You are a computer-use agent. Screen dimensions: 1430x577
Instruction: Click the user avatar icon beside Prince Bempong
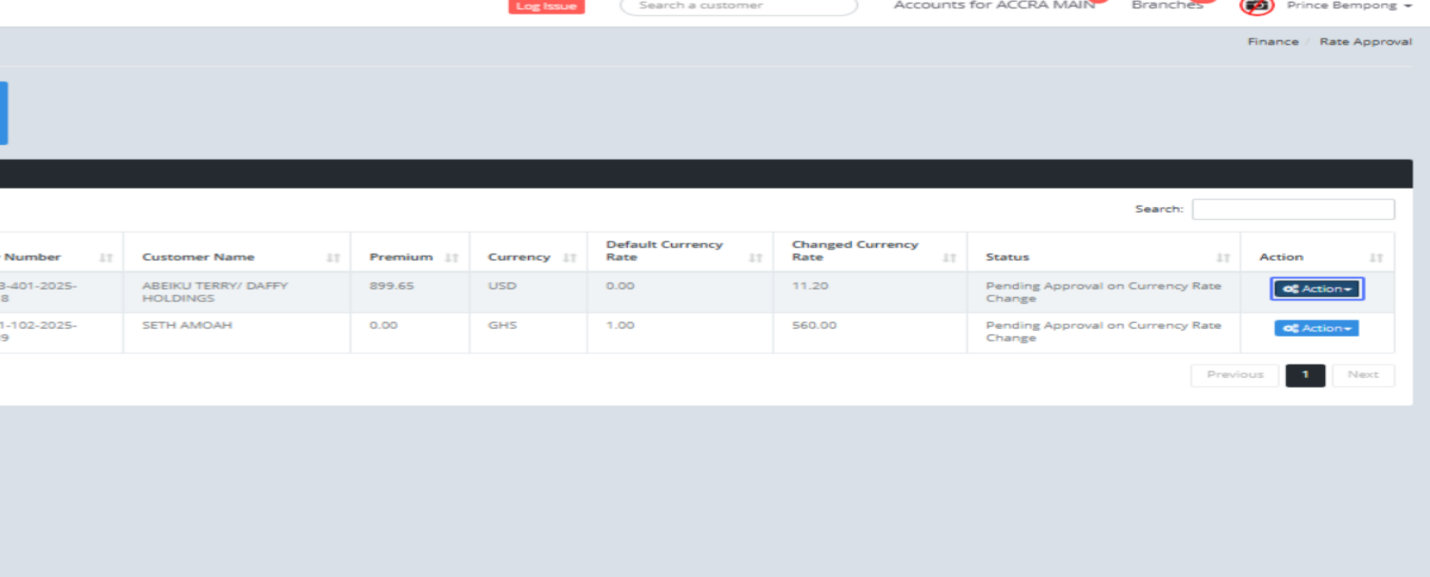tap(1257, 6)
